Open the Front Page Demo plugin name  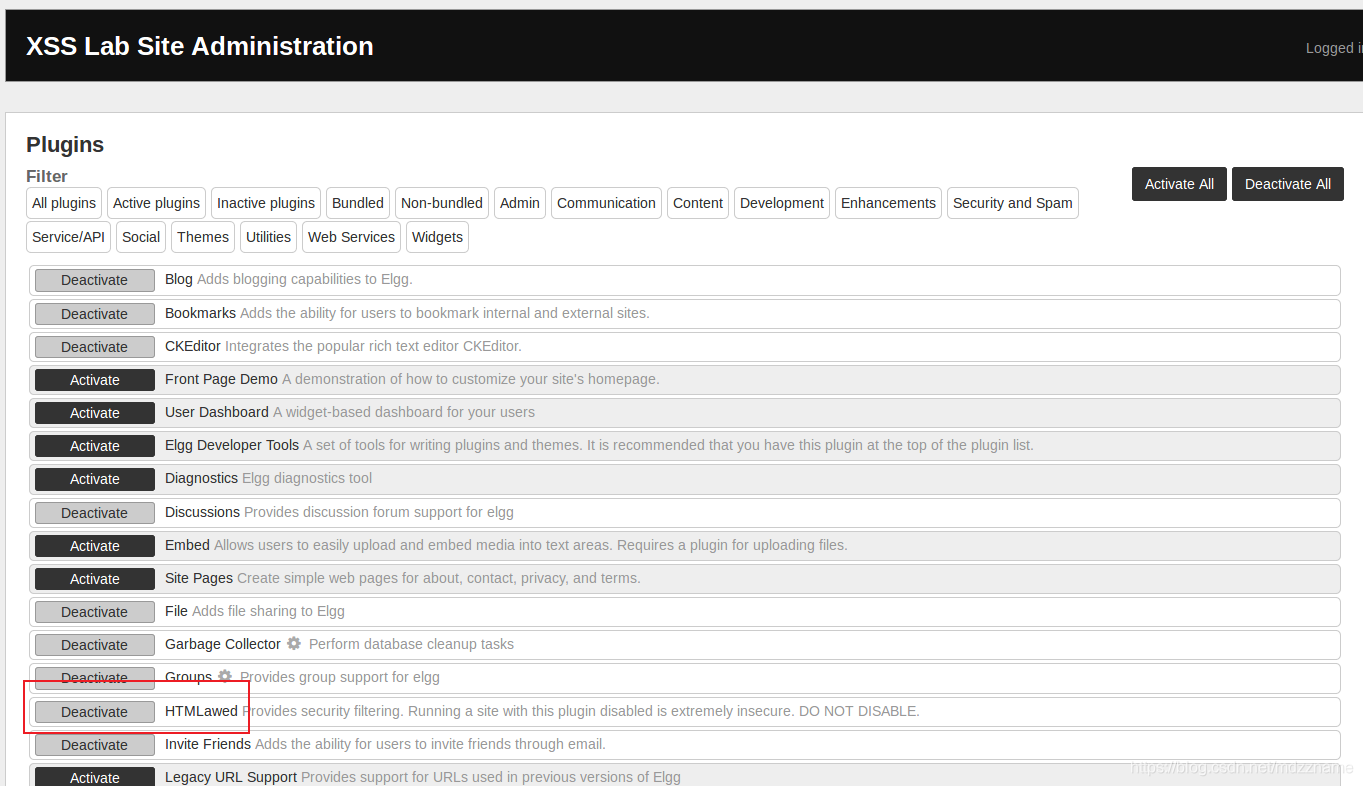click(221, 379)
